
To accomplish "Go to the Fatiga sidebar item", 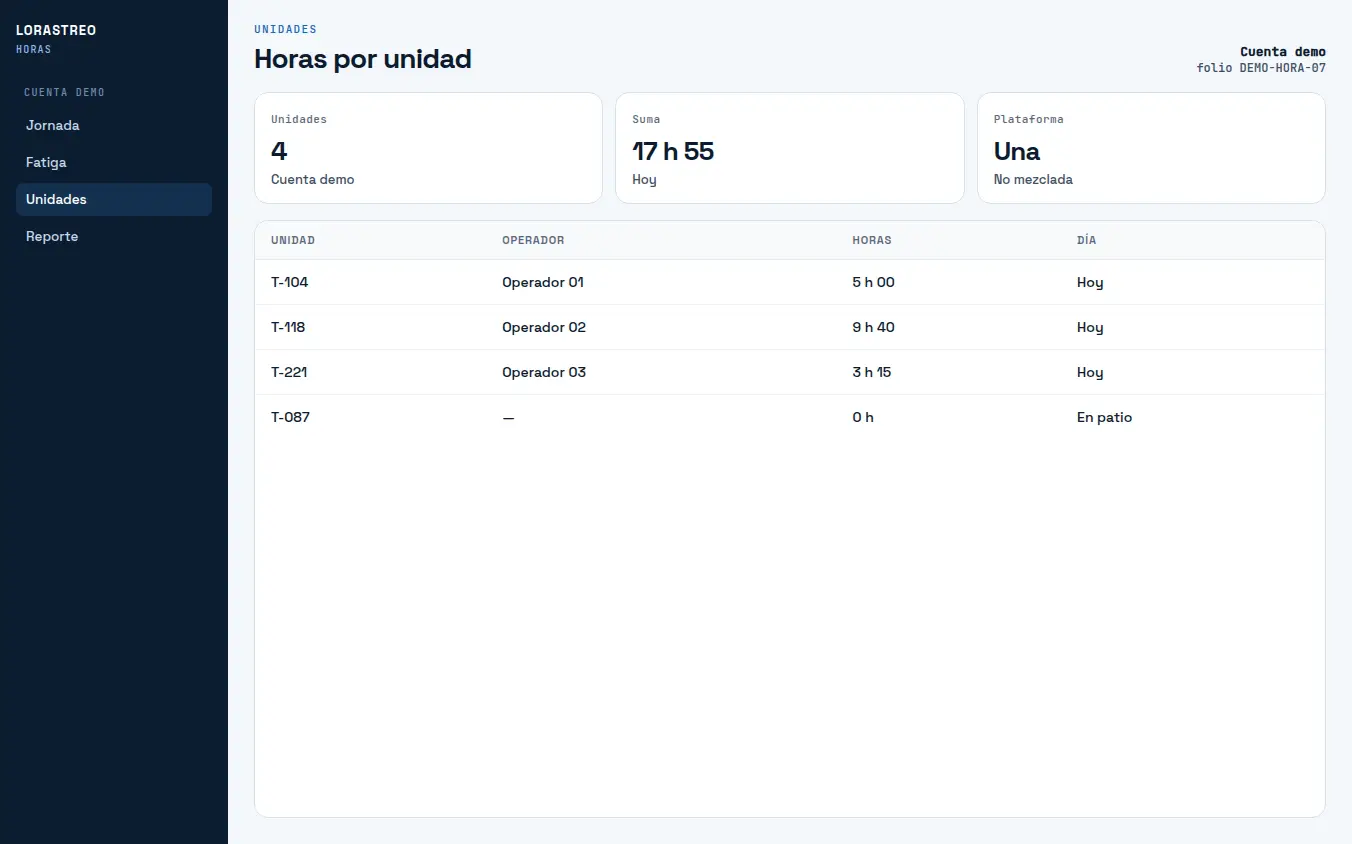I will tap(114, 162).
